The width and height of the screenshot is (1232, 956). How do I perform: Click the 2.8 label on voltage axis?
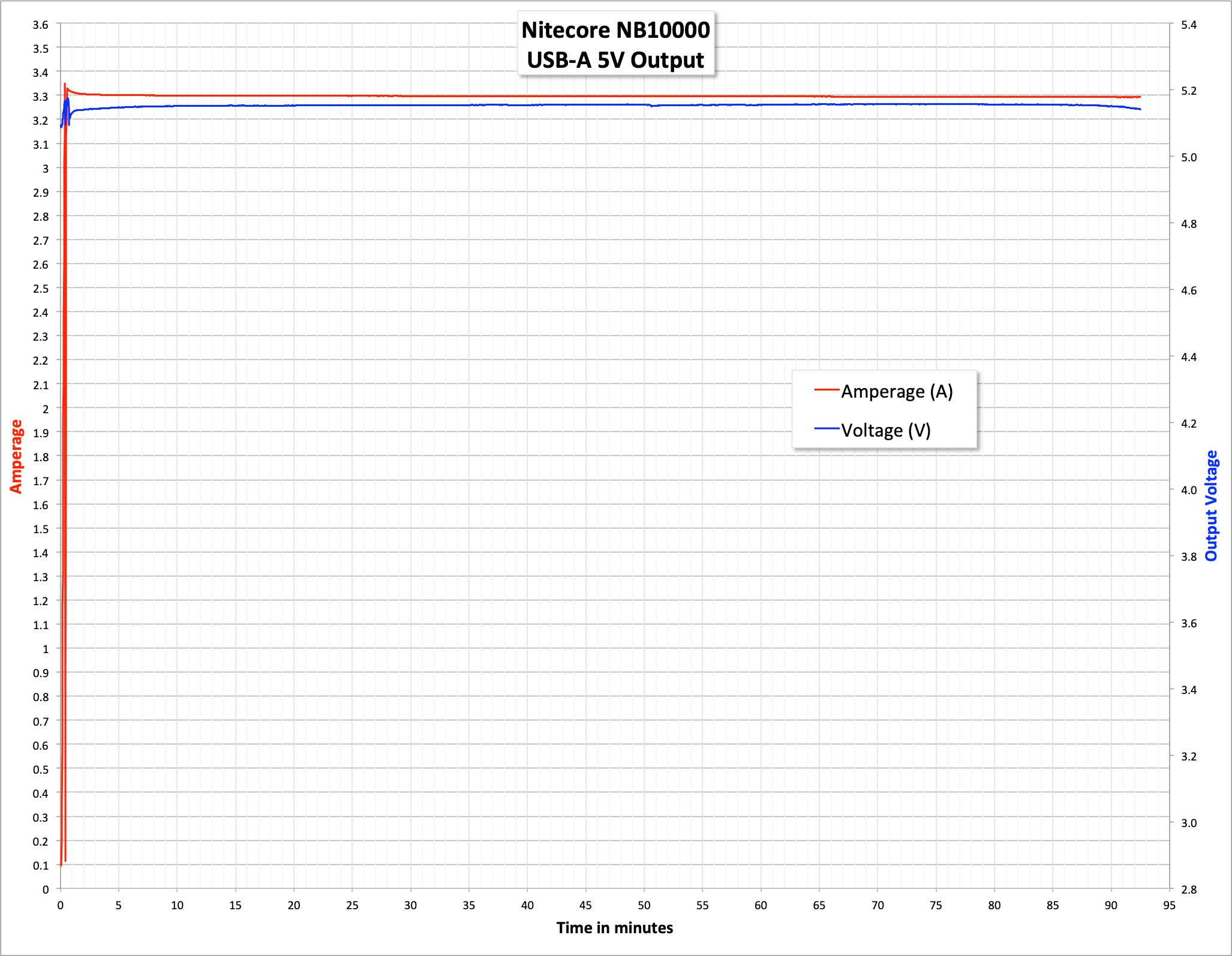click(x=1188, y=889)
